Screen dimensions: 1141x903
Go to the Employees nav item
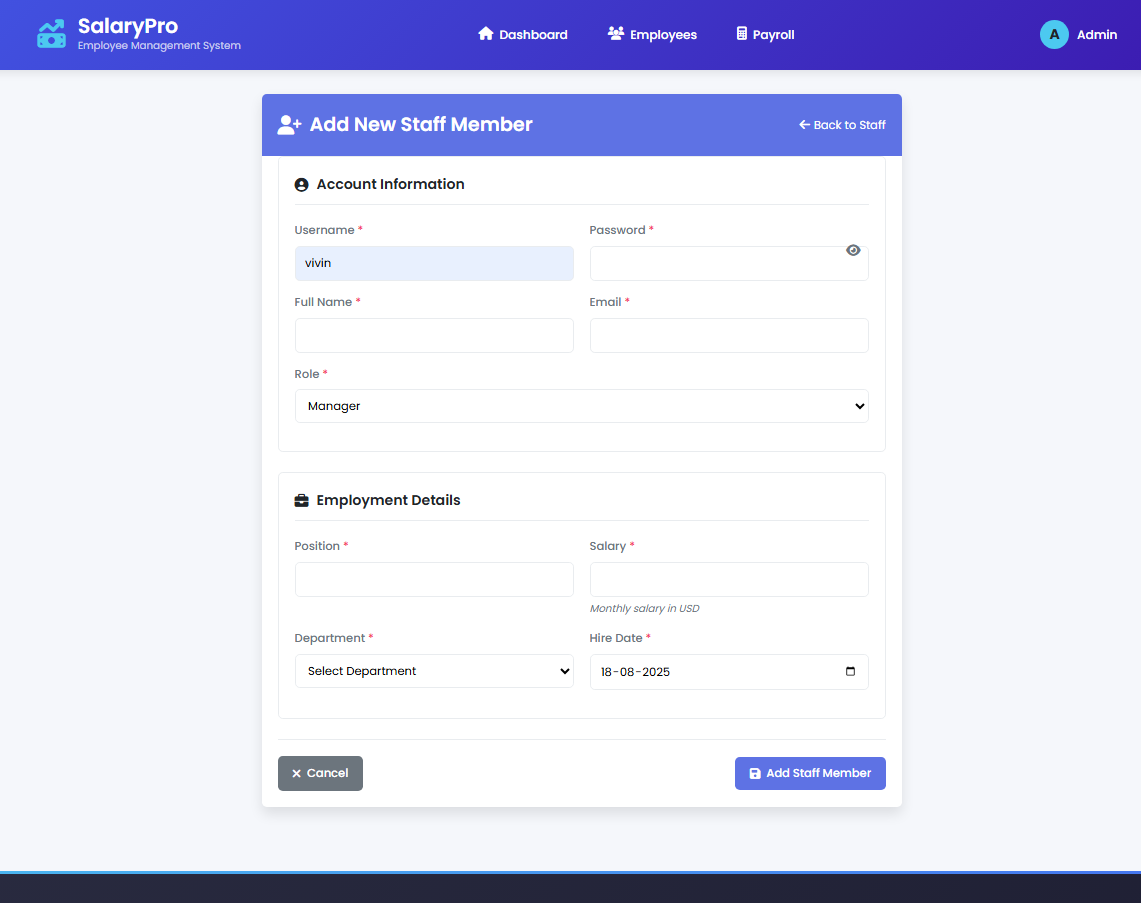tap(652, 34)
